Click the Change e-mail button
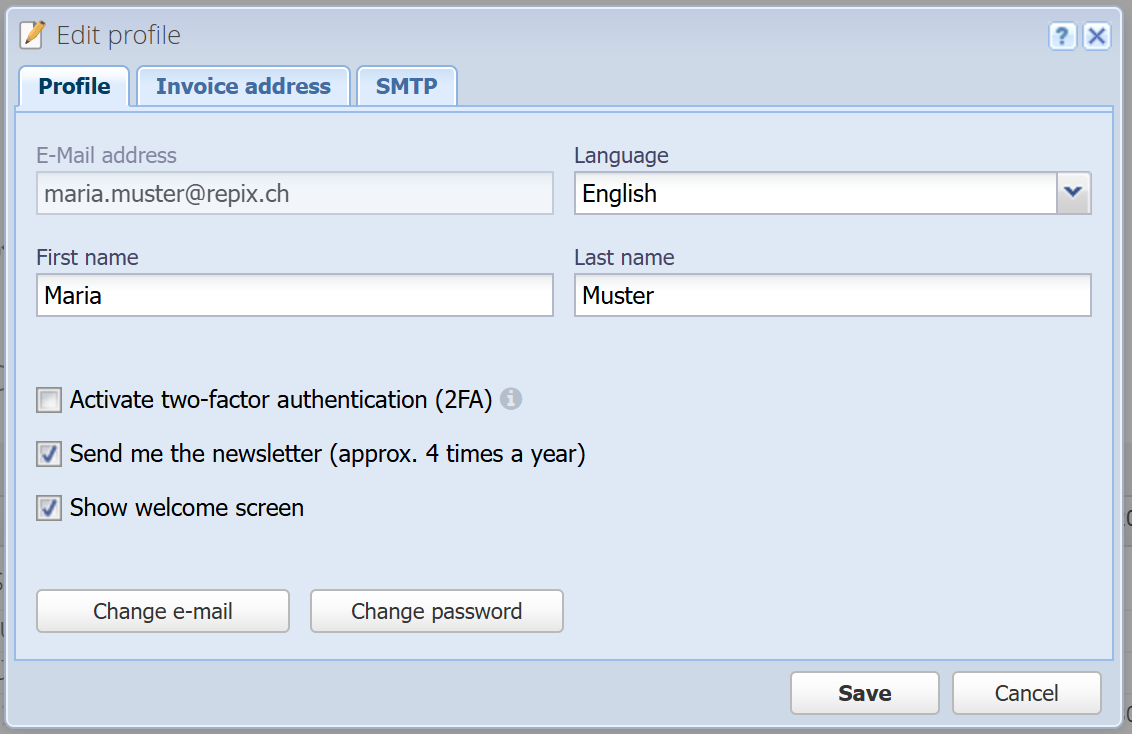The width and height of the screenshot is (1132, 734). click(x=163, y=611)
